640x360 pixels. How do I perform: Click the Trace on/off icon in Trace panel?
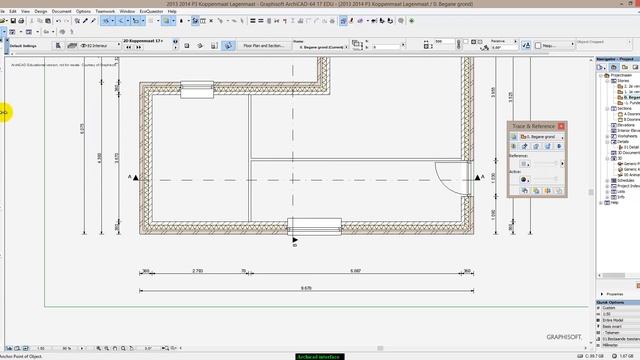(x=514, y=137)
